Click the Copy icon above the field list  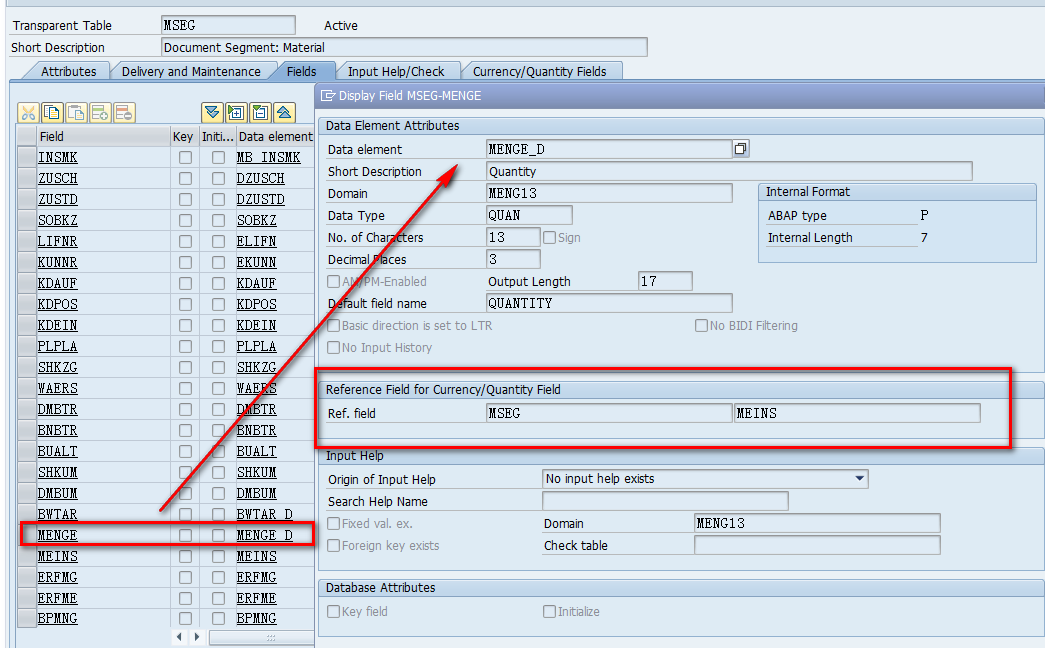(52, 112)
